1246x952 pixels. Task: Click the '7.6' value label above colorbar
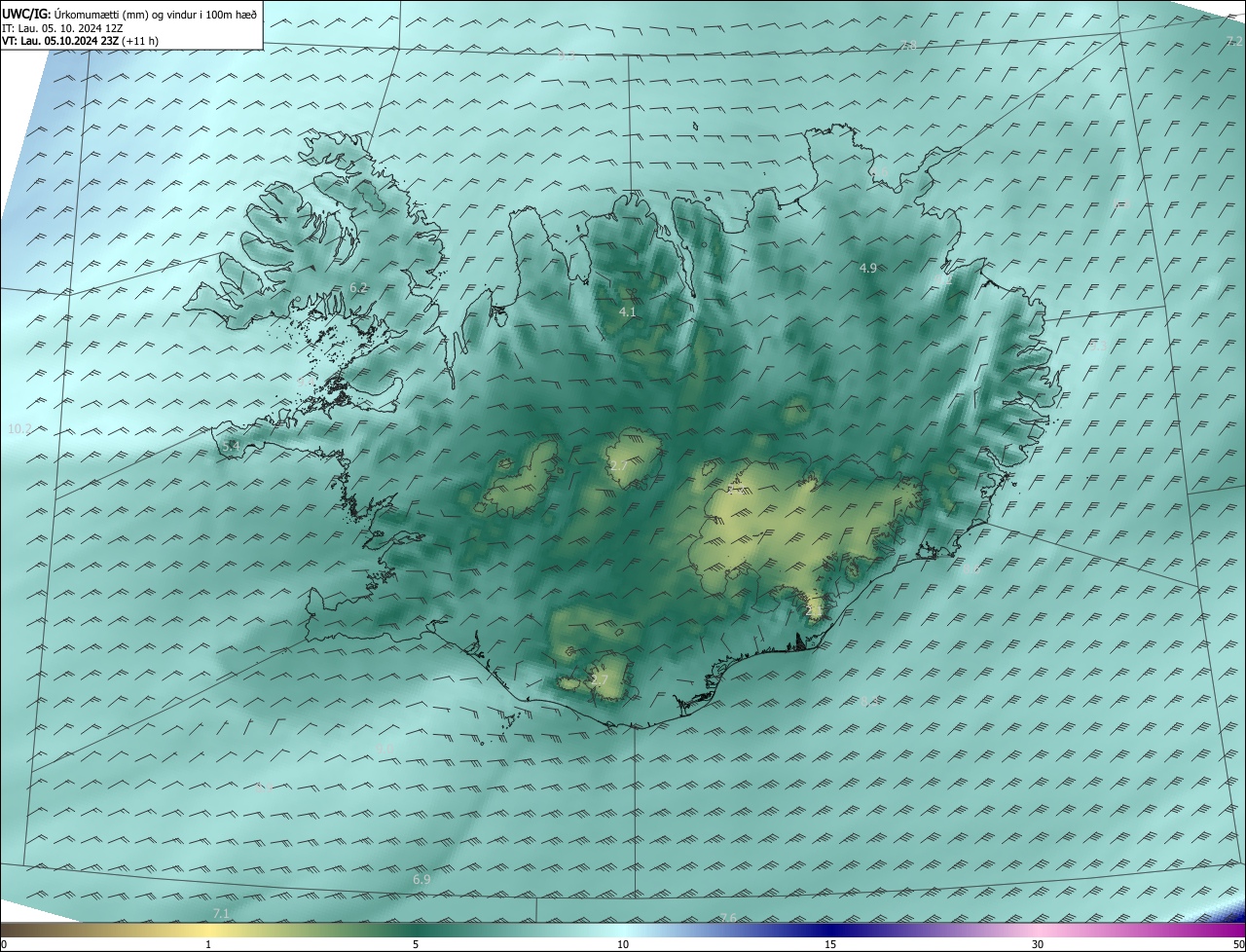pyautogui.click(x=727, y=918)
